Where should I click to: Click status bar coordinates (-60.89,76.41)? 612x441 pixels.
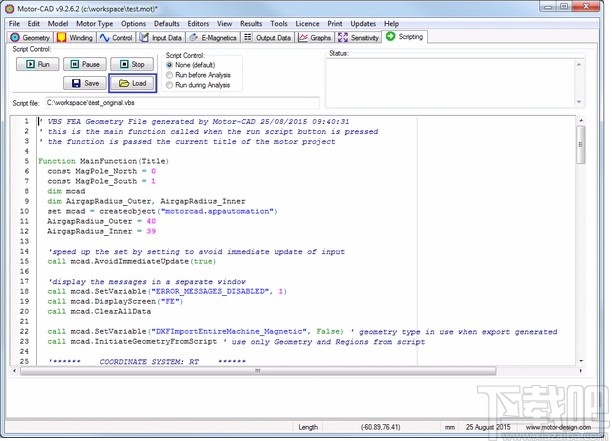coord(381,427)
